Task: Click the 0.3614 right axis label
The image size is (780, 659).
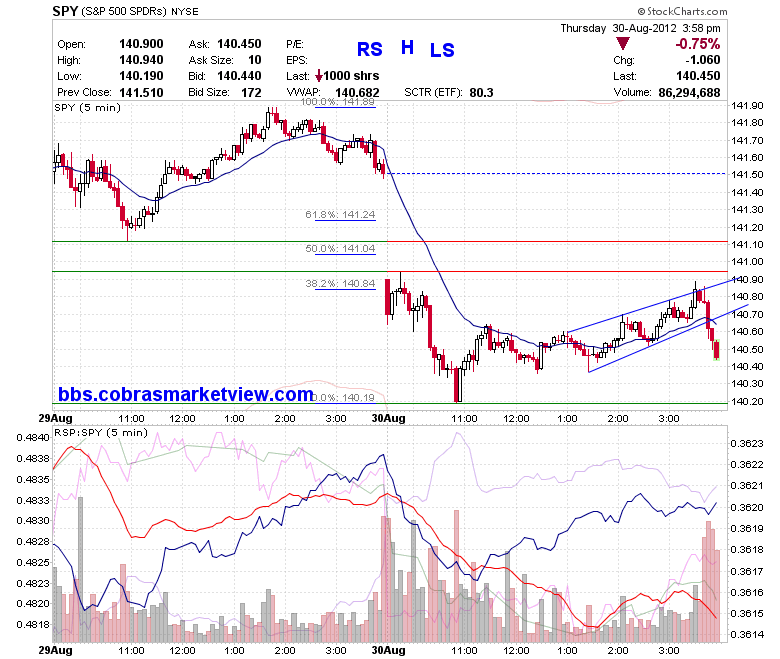Action: (747, 634)
